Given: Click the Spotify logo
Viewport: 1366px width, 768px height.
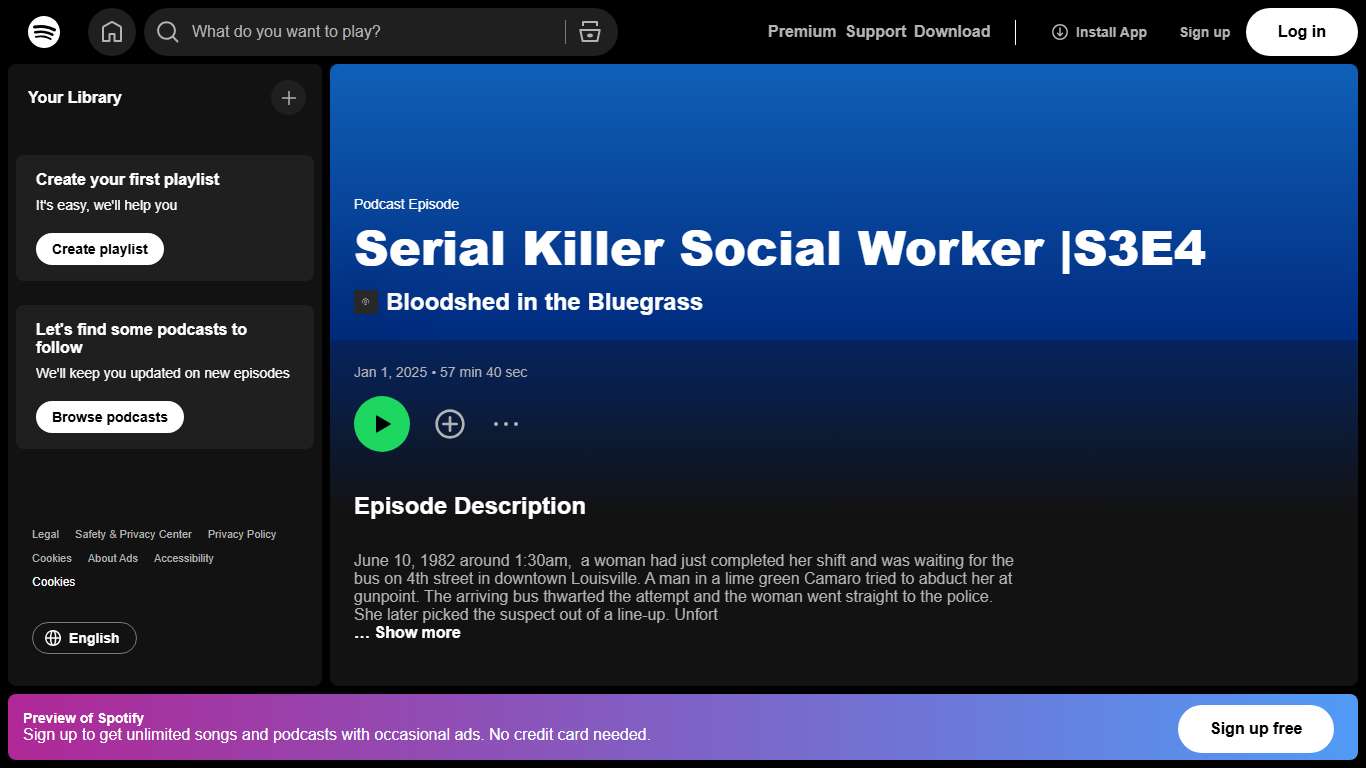Looking at the screenshot, I should [44, 31].
